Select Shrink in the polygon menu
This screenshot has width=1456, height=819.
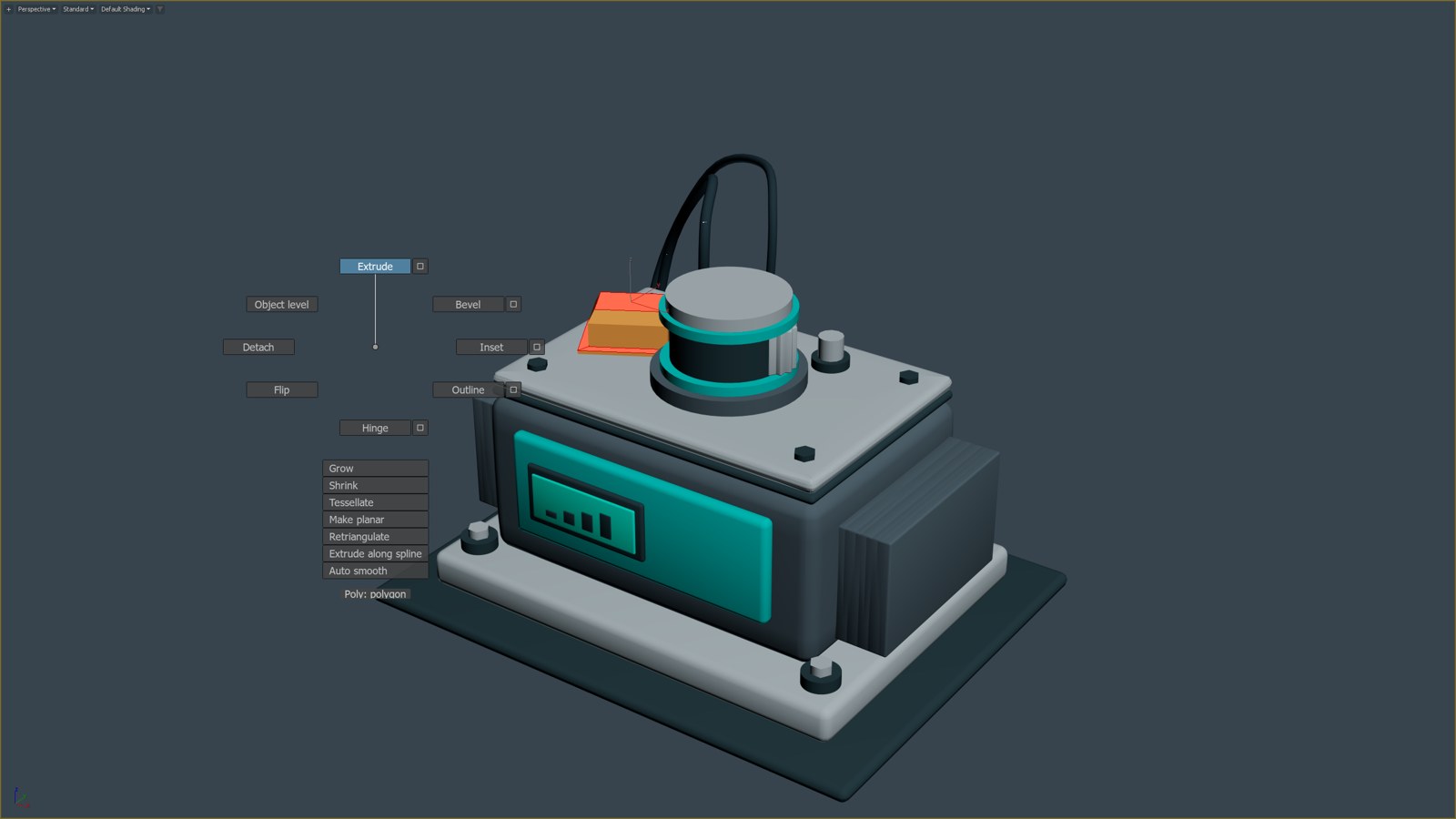[x=375, y=486]
